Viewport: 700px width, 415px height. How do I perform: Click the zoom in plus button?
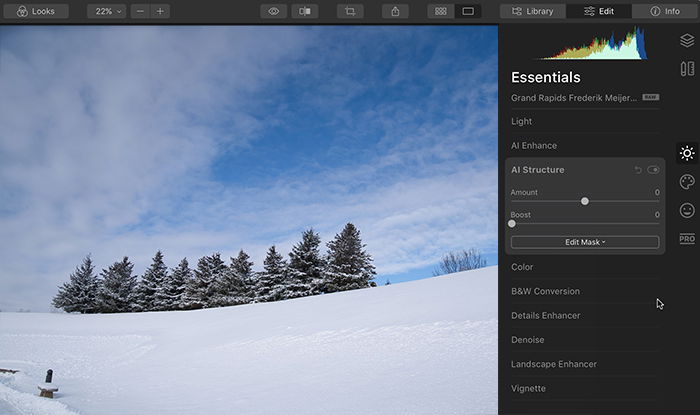160,11
